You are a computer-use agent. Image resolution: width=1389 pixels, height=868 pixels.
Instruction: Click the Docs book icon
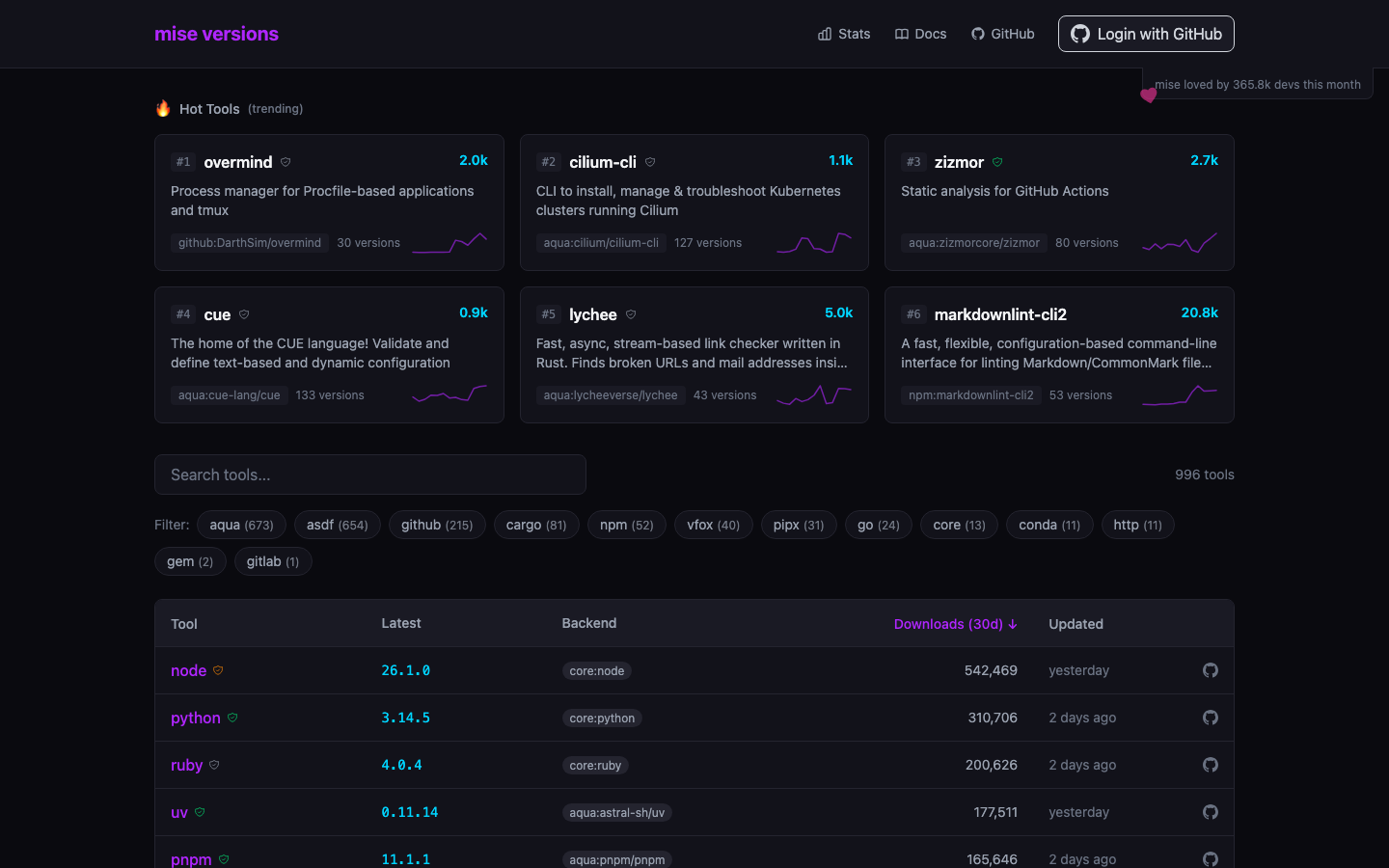pos(902,34)
